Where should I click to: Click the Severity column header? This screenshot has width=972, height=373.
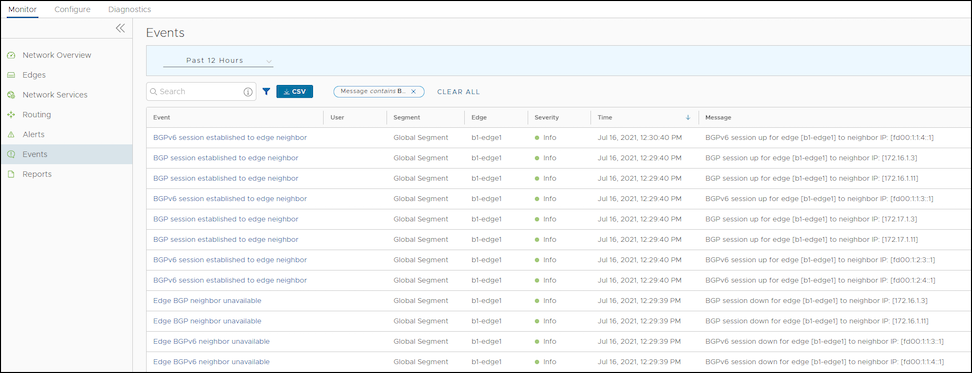(x=547, y=117)
